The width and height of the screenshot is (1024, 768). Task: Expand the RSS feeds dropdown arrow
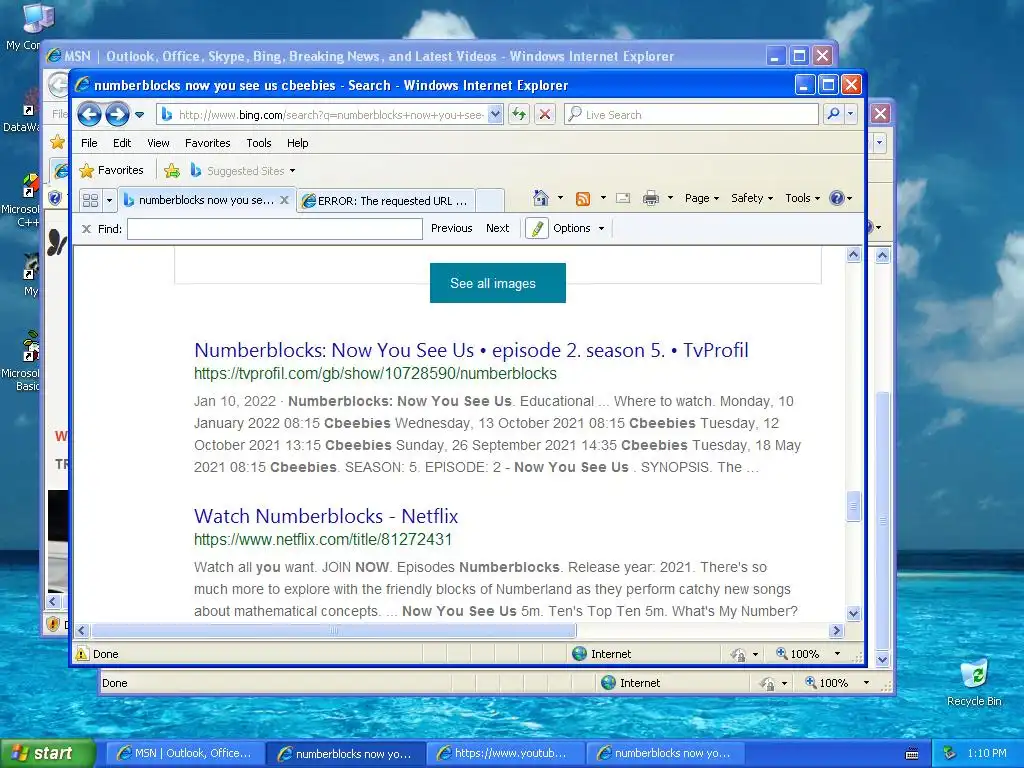click(603, 198)
